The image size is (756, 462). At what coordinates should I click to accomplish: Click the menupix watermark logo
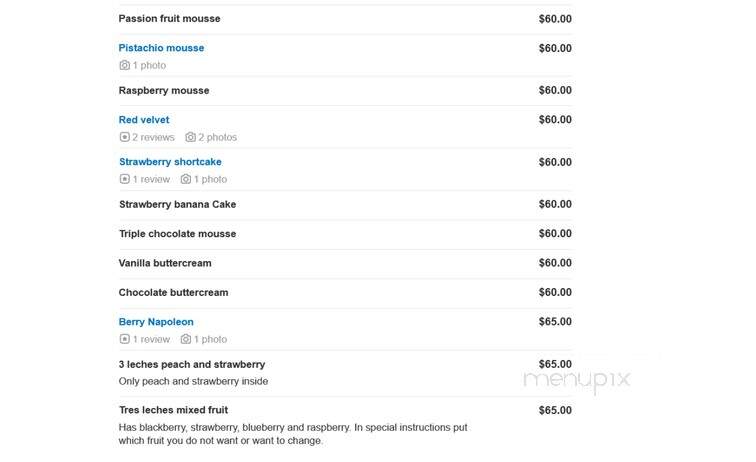pyautogui.click(x=577, y=380)
